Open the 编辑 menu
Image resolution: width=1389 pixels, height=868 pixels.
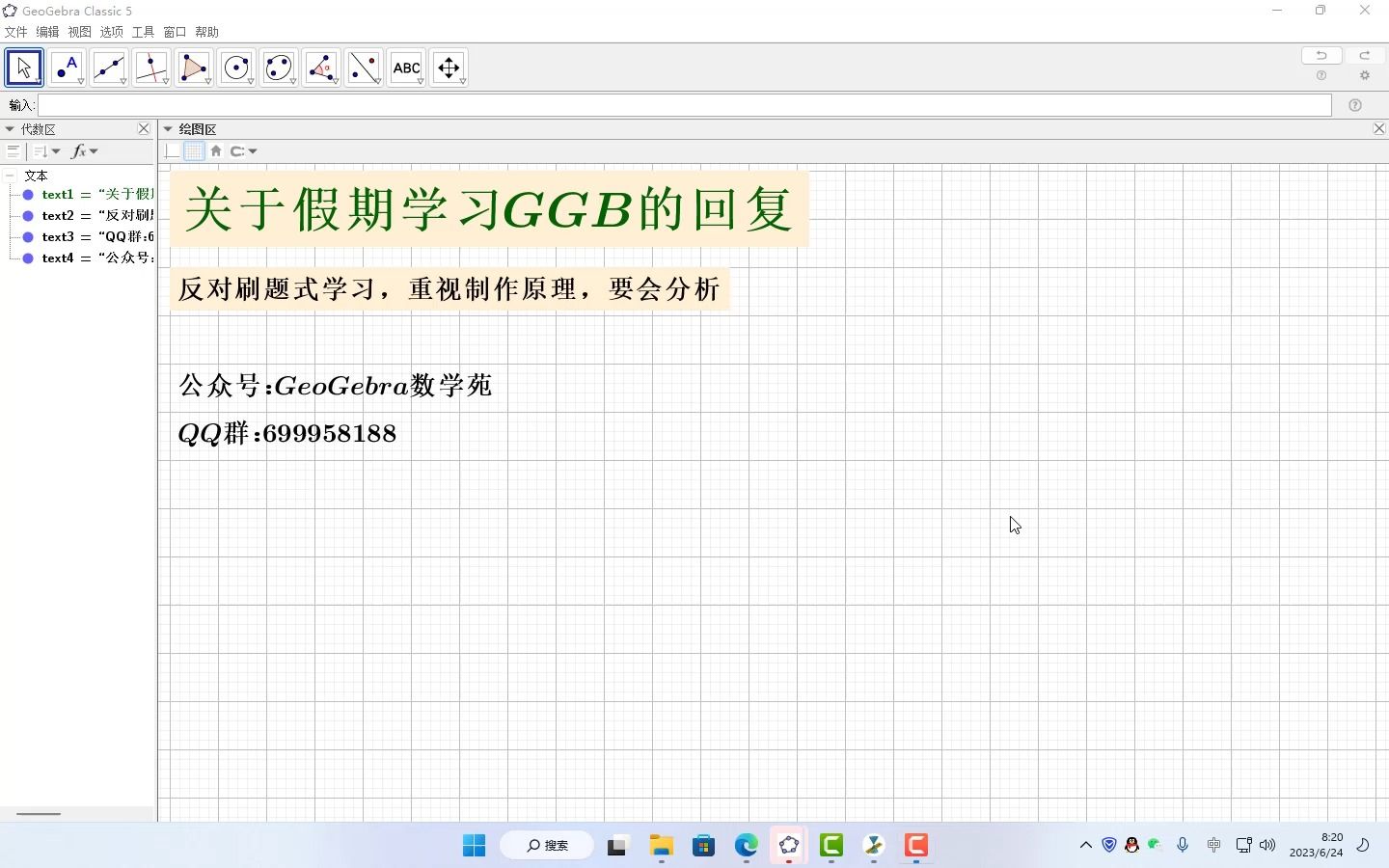tap(47, 32)
